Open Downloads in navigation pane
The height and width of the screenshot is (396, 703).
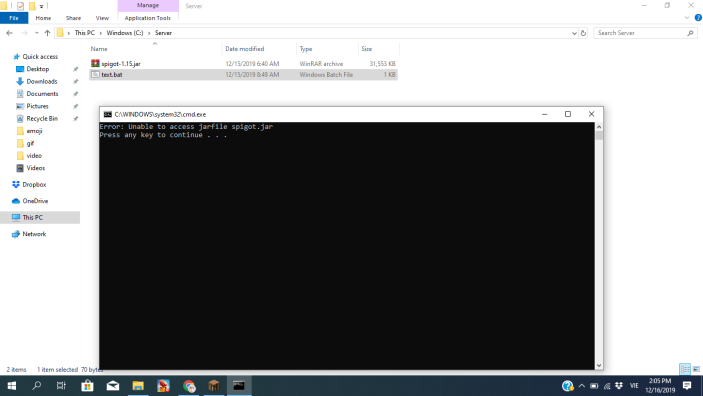pos(42,81)
